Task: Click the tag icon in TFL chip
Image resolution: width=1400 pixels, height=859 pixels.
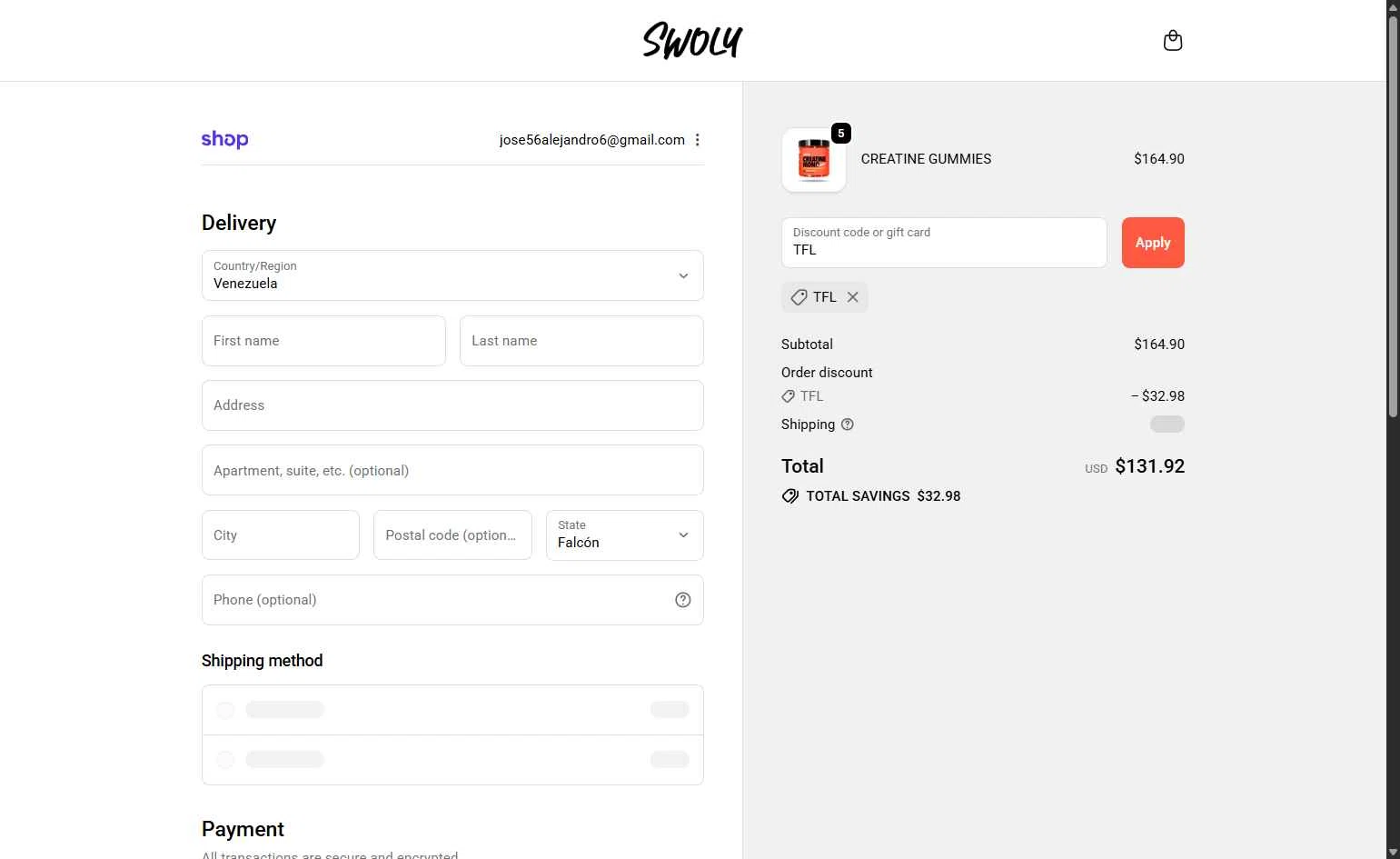Action: tap(799, 297)
